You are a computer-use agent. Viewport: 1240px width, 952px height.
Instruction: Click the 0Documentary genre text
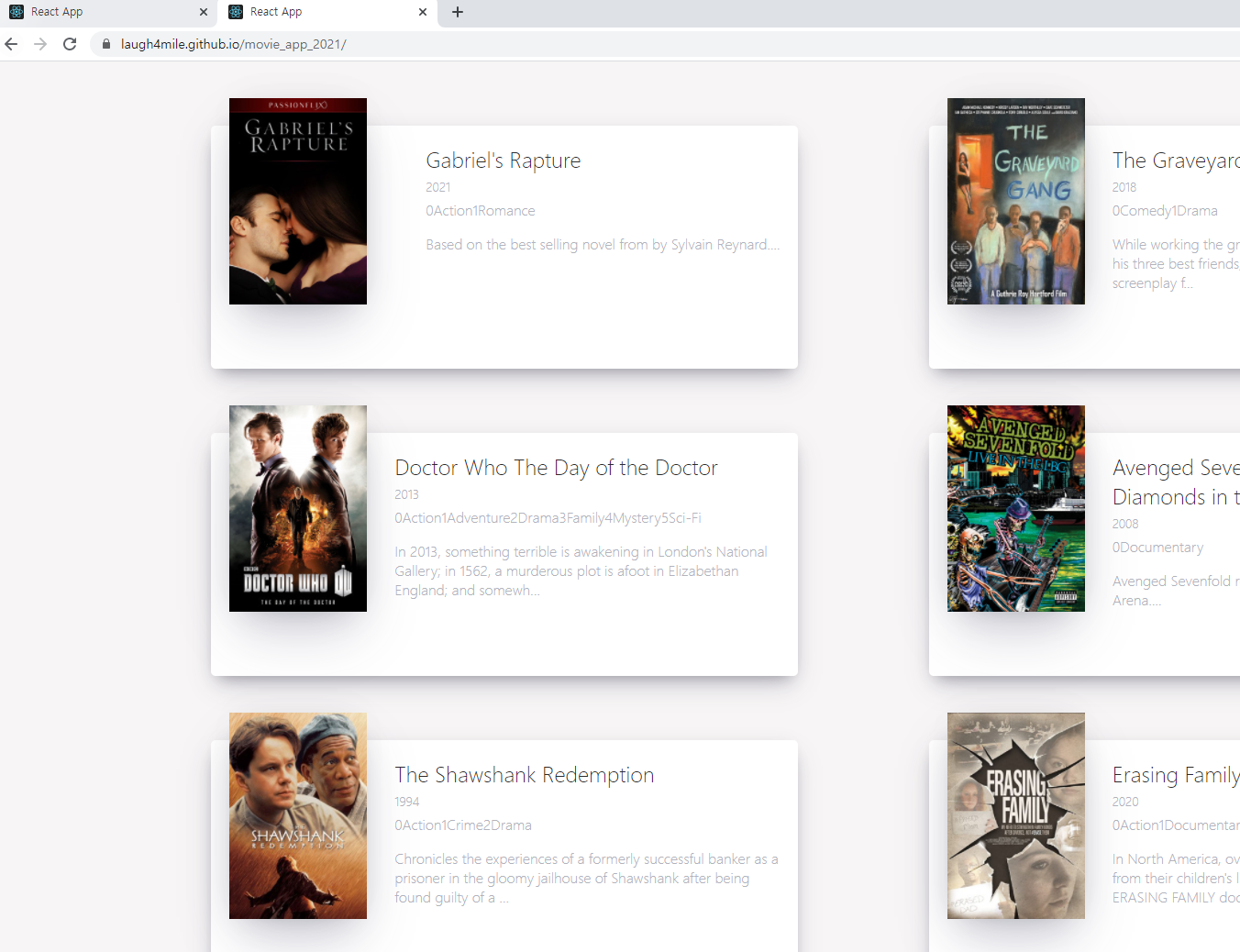1158,548
